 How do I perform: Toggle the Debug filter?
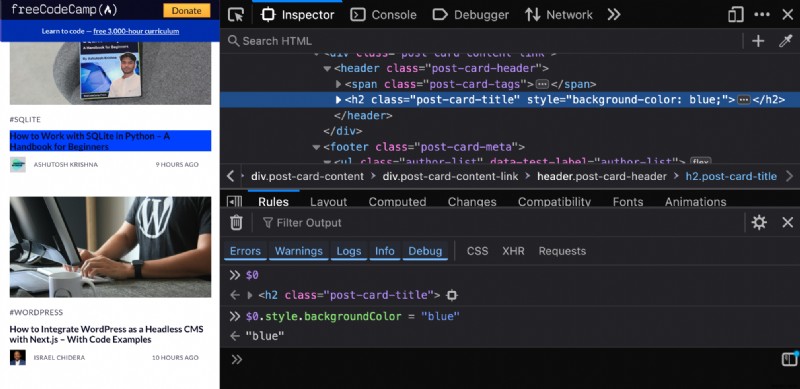pos(425,251)
